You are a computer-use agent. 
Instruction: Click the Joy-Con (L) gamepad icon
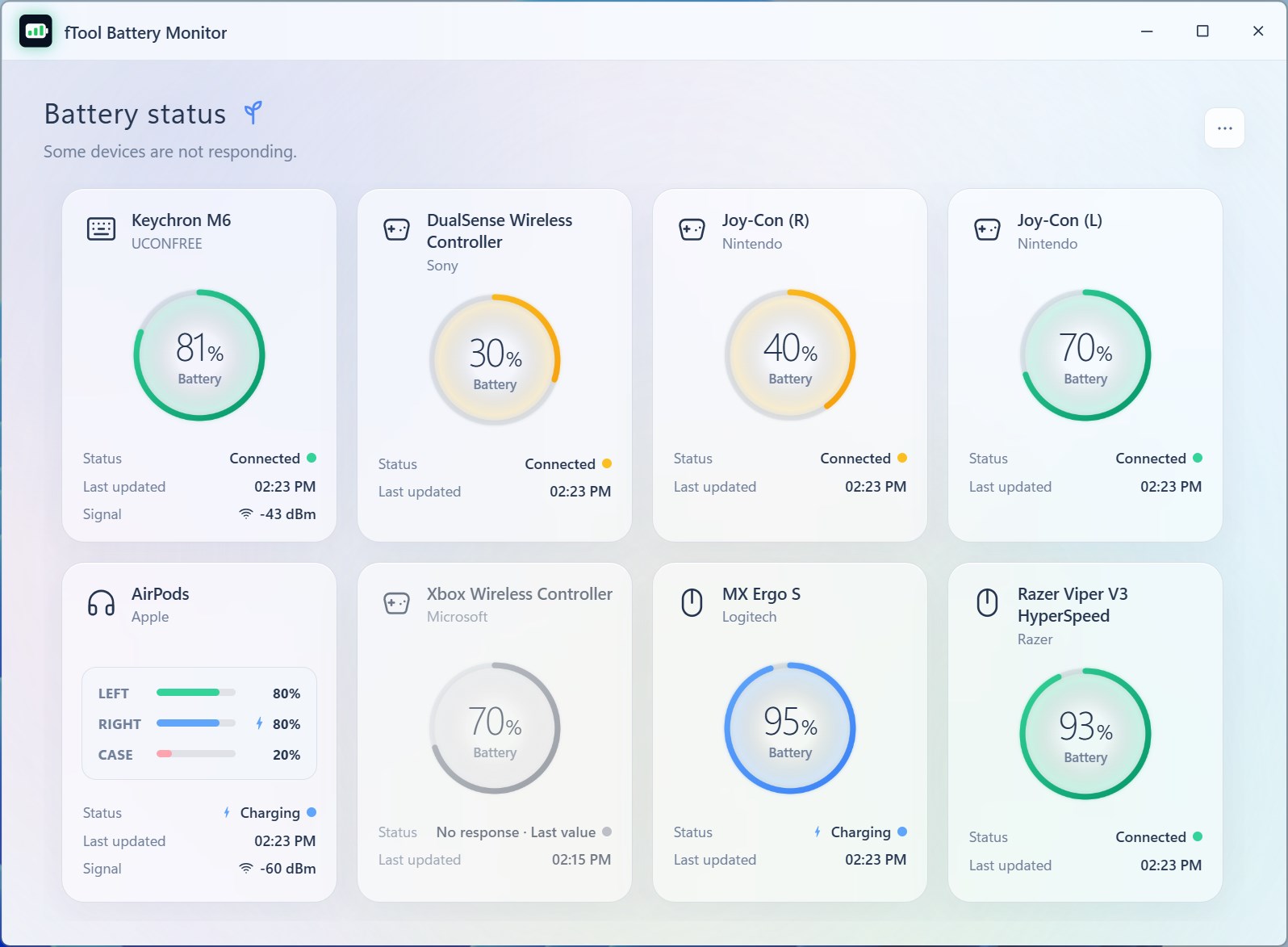[x=987, y=229]
